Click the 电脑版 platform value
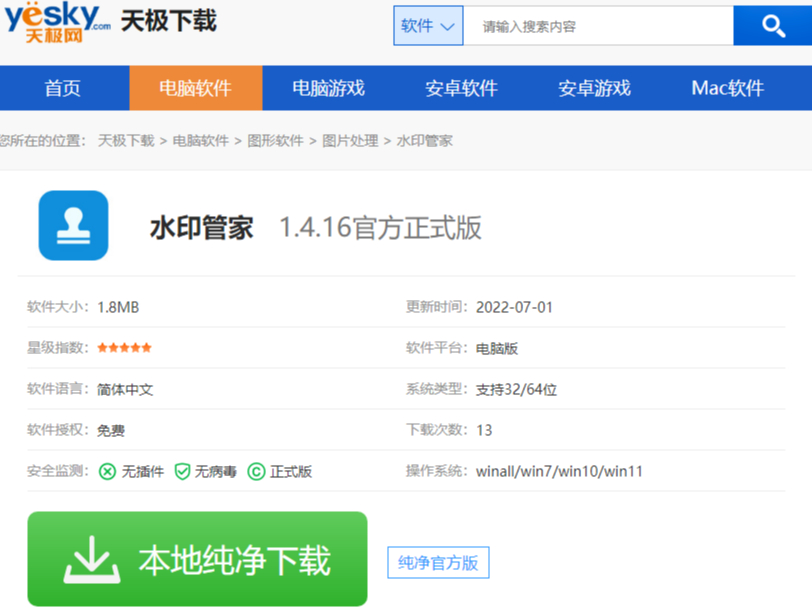This screenshot has width=812, height=609. [497, 349]
